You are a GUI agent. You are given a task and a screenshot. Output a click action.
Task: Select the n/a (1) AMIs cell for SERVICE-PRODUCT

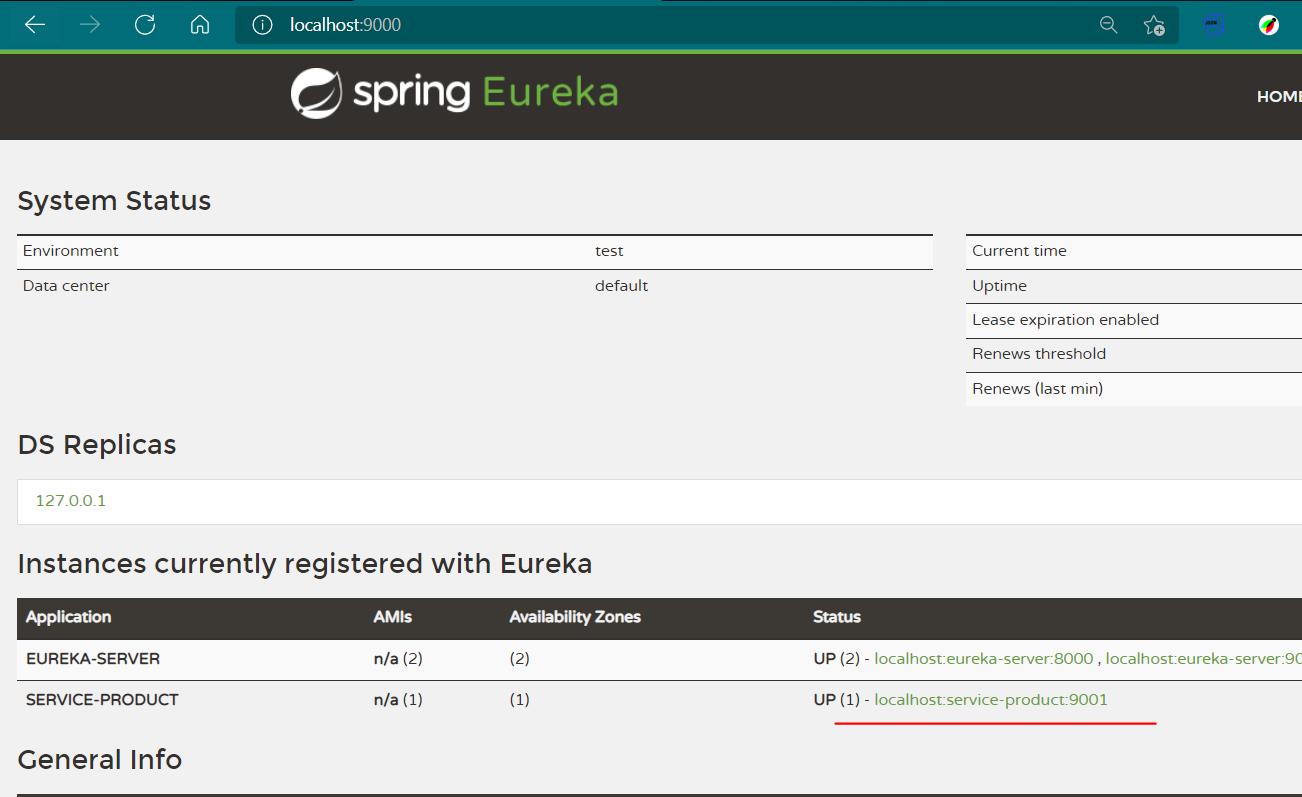pos(398,700)
